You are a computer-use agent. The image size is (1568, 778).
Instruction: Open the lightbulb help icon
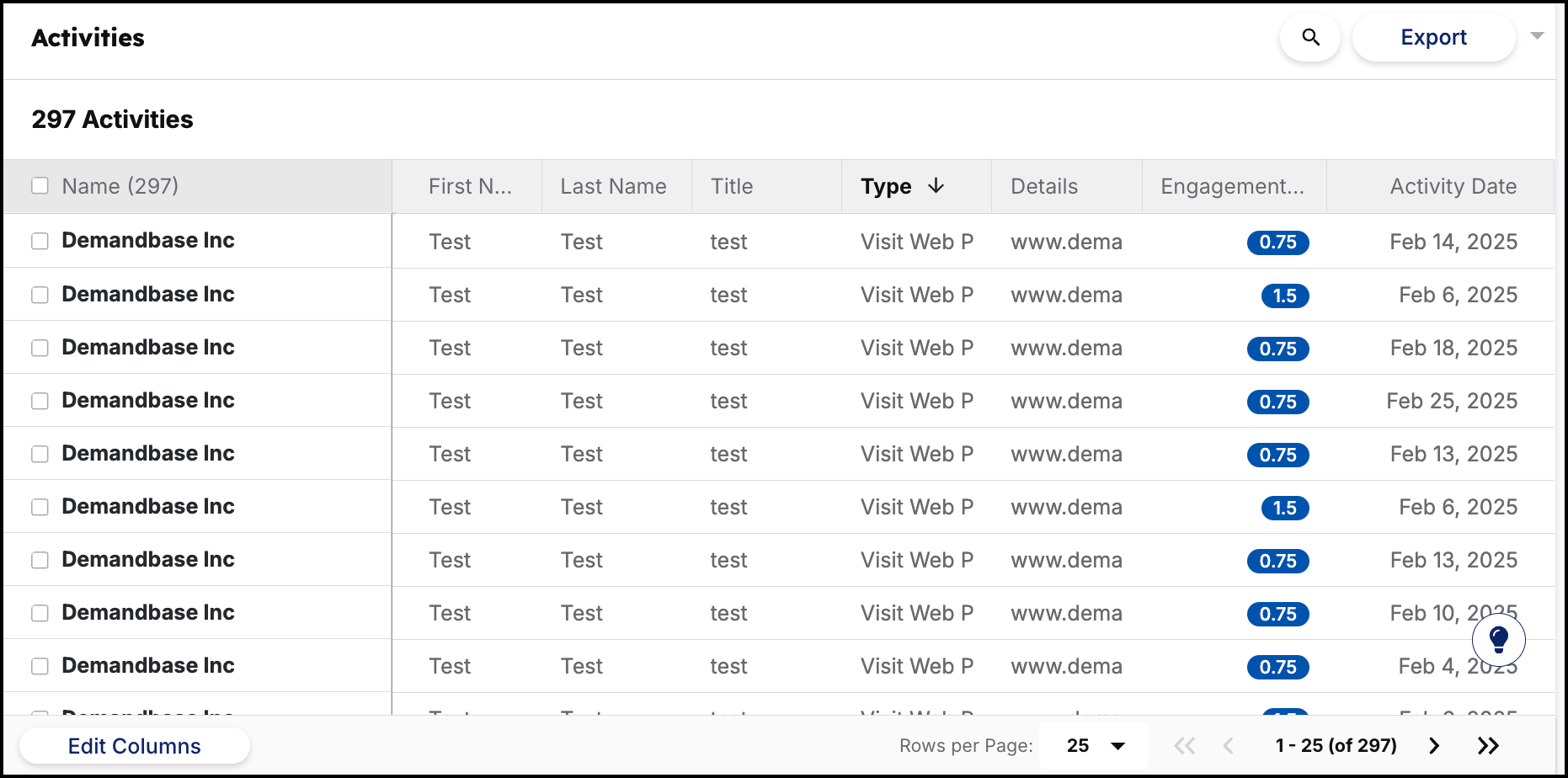tap(1498, 640)
